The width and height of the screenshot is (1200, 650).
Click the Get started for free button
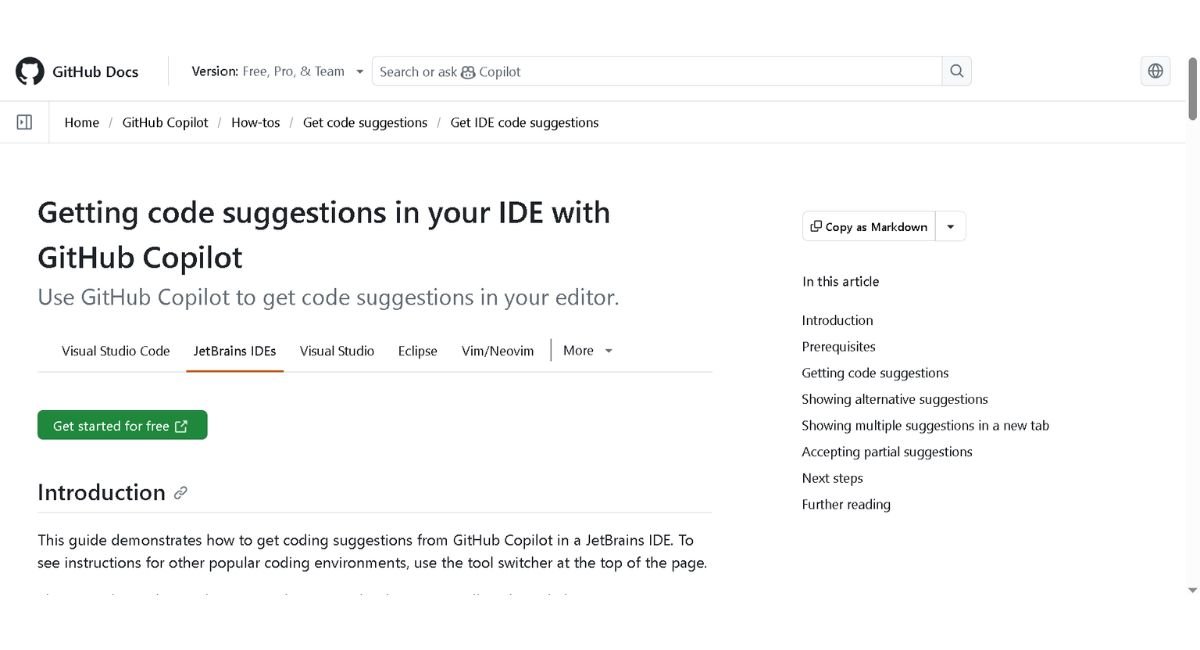(122, 425)
